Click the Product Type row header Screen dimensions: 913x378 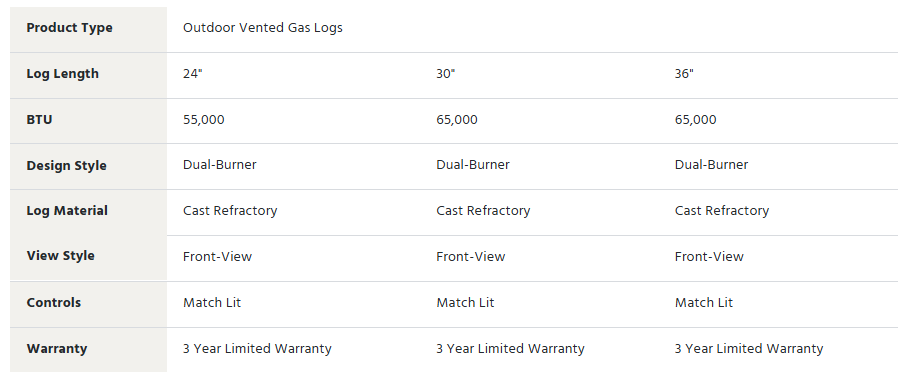point(69,28)
